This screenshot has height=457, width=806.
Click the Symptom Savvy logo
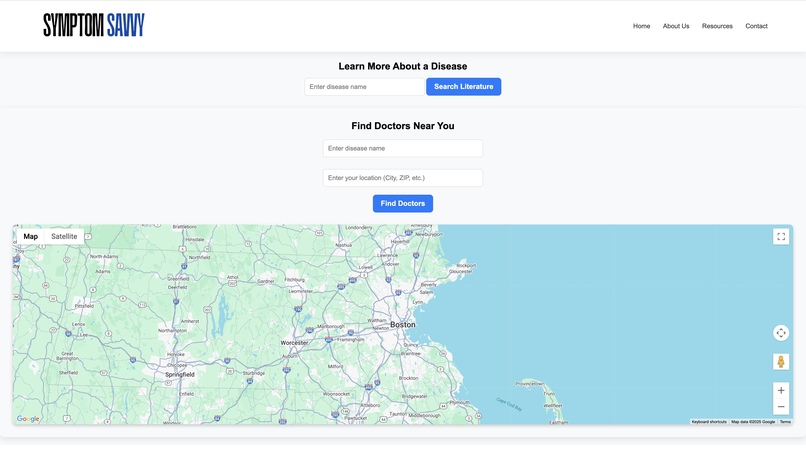[x=94, y=25]
